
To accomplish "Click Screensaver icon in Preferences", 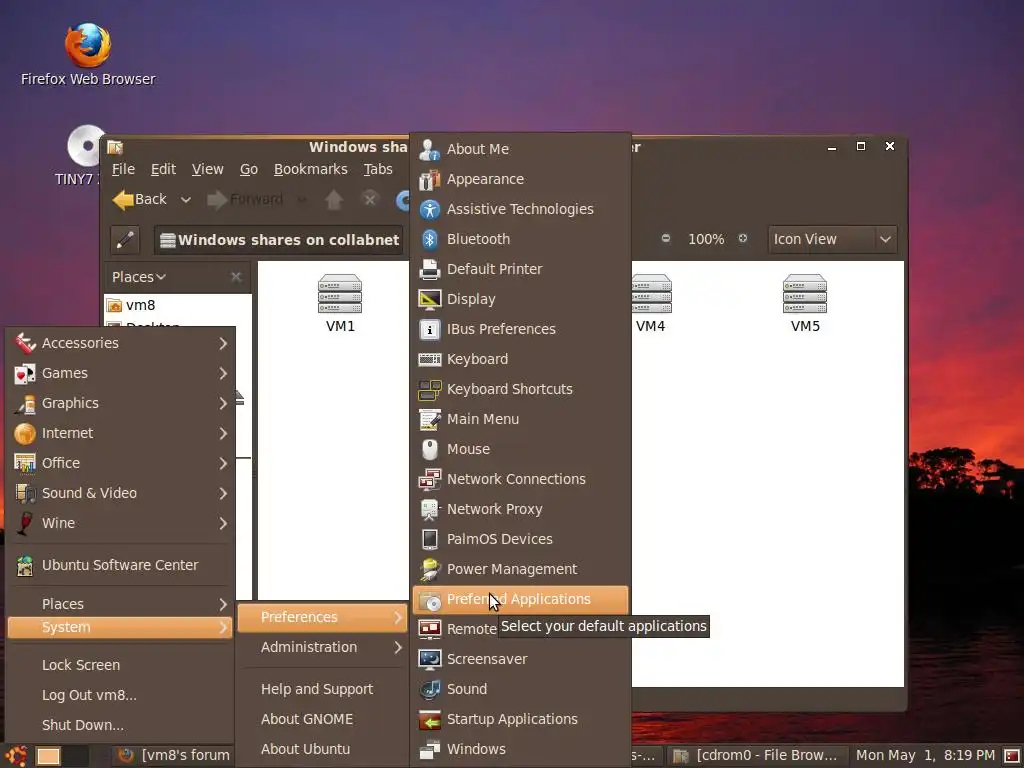I will [429, 659].
